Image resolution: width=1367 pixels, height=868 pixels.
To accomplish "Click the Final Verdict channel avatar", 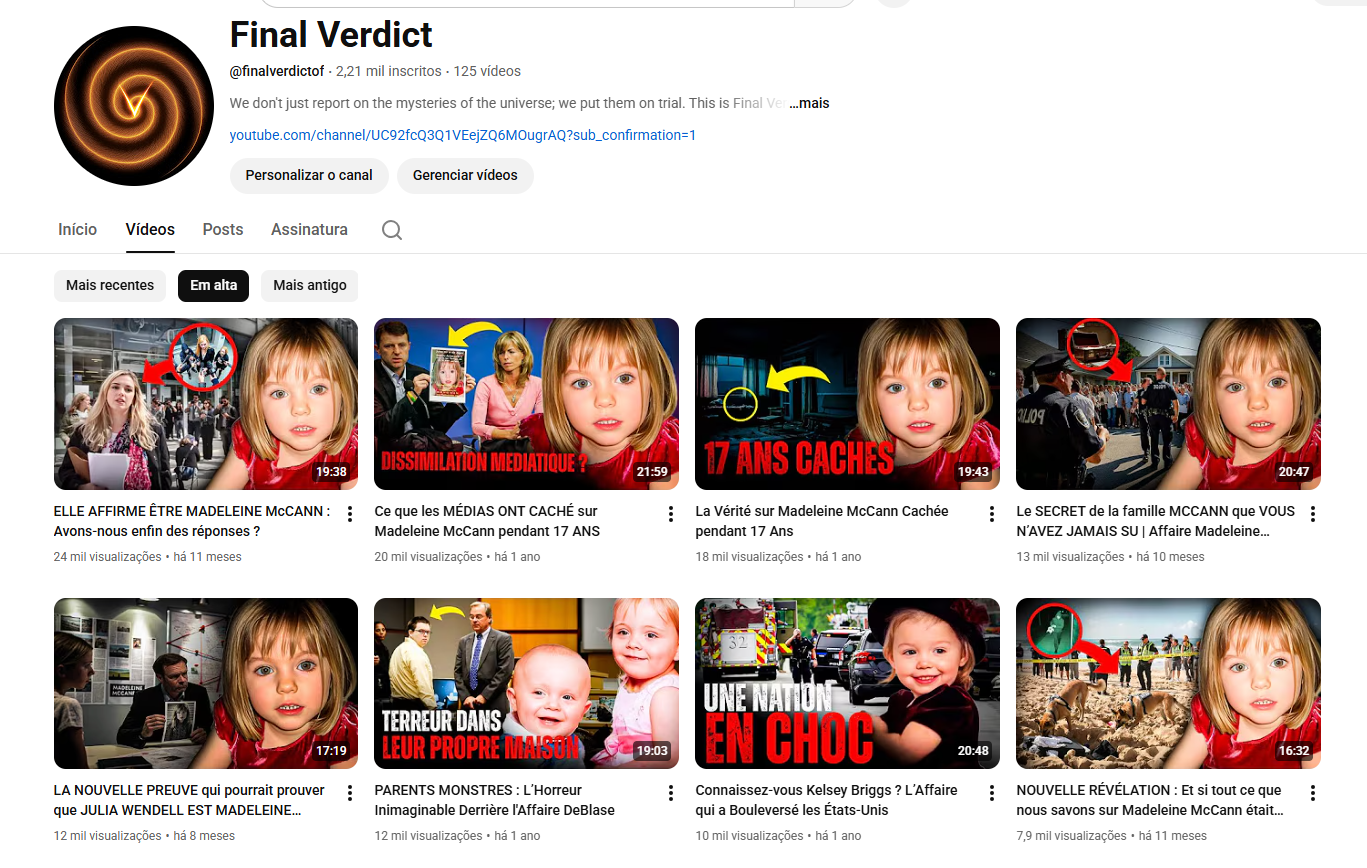I will pos(133,105).
